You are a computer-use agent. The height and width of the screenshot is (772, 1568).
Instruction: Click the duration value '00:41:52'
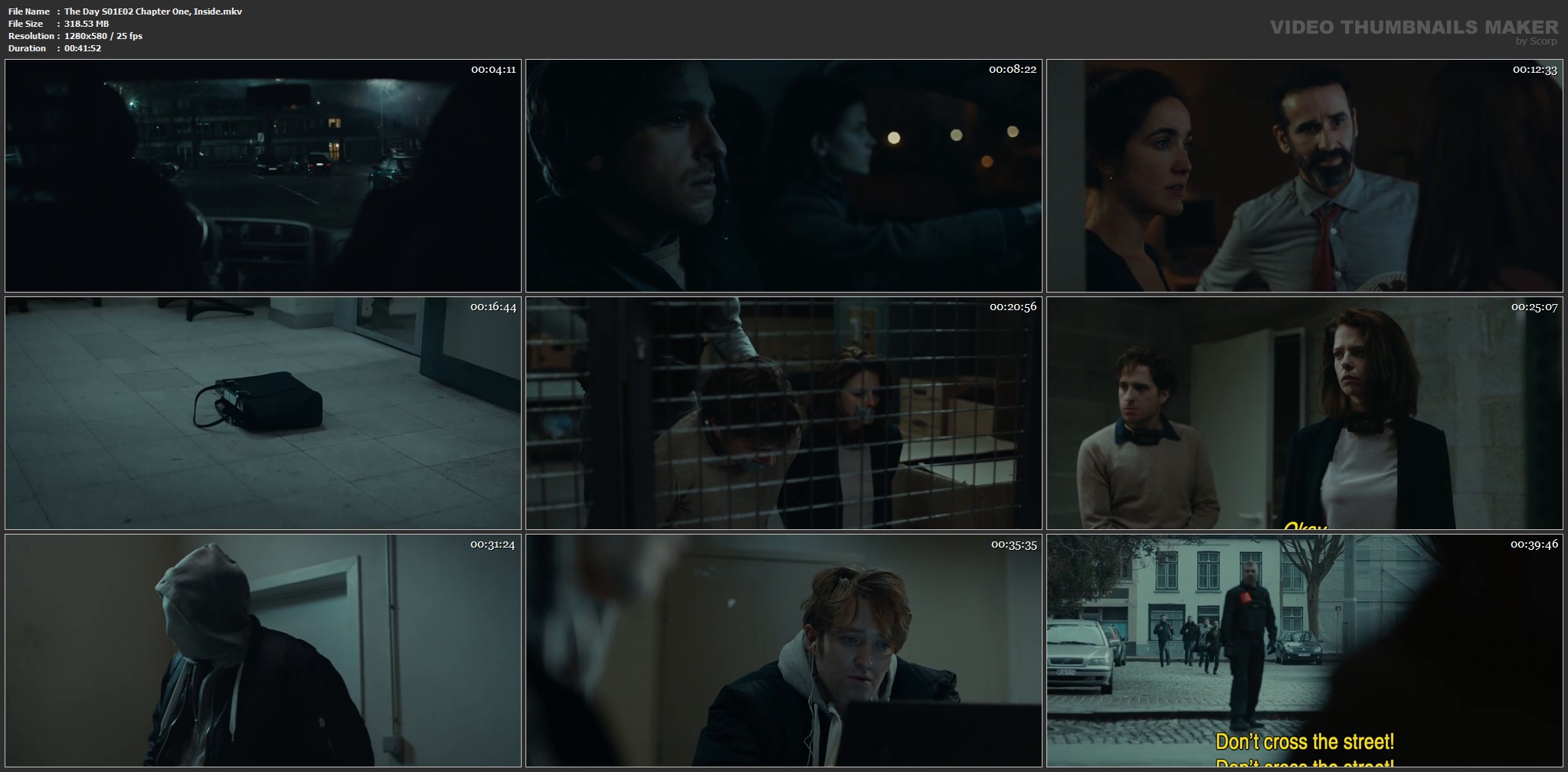[83, 48]
